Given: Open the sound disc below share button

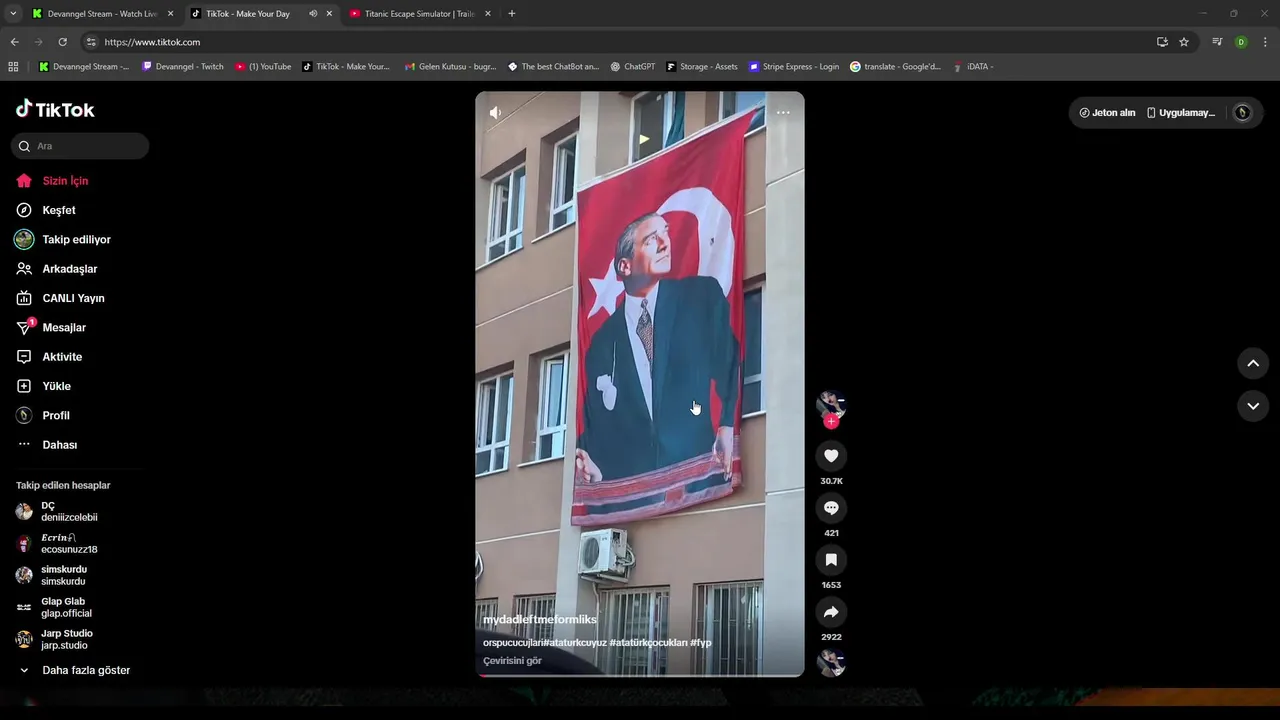Looking at the screenshot, I should [831, 663].
